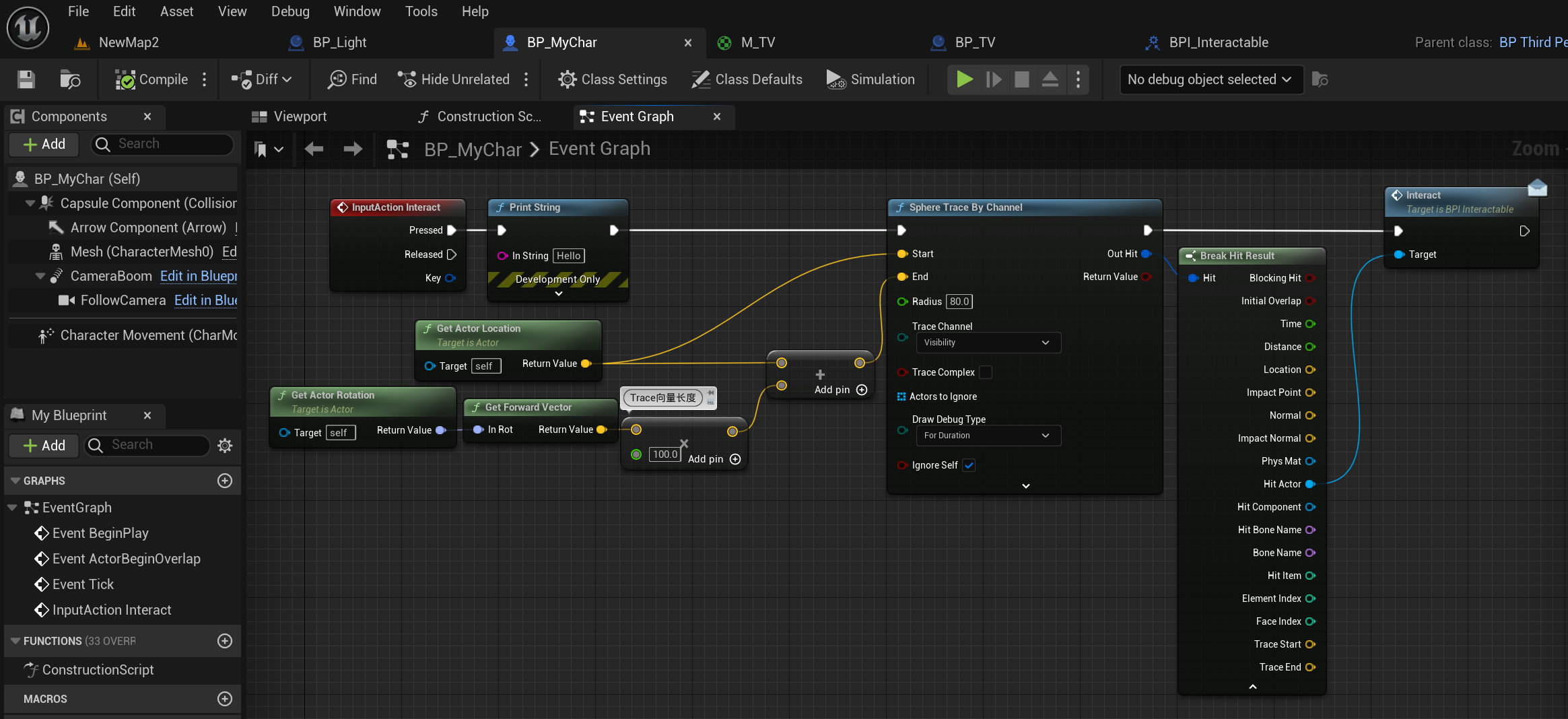Click the Find toolbar button
Viewport: 1568px width, 719px height.
352,79
